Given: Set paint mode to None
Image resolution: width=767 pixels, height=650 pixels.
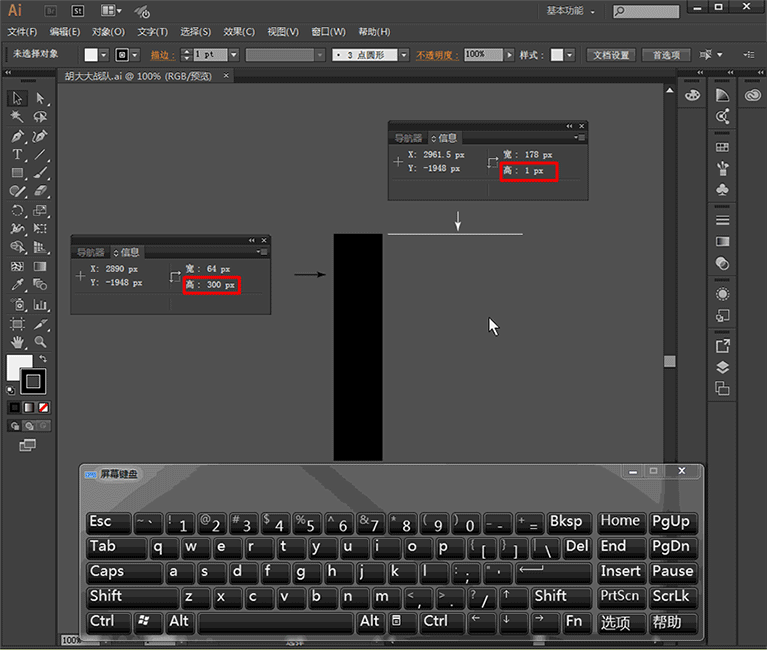Looking at the screenshot, I should click(43, 407).
